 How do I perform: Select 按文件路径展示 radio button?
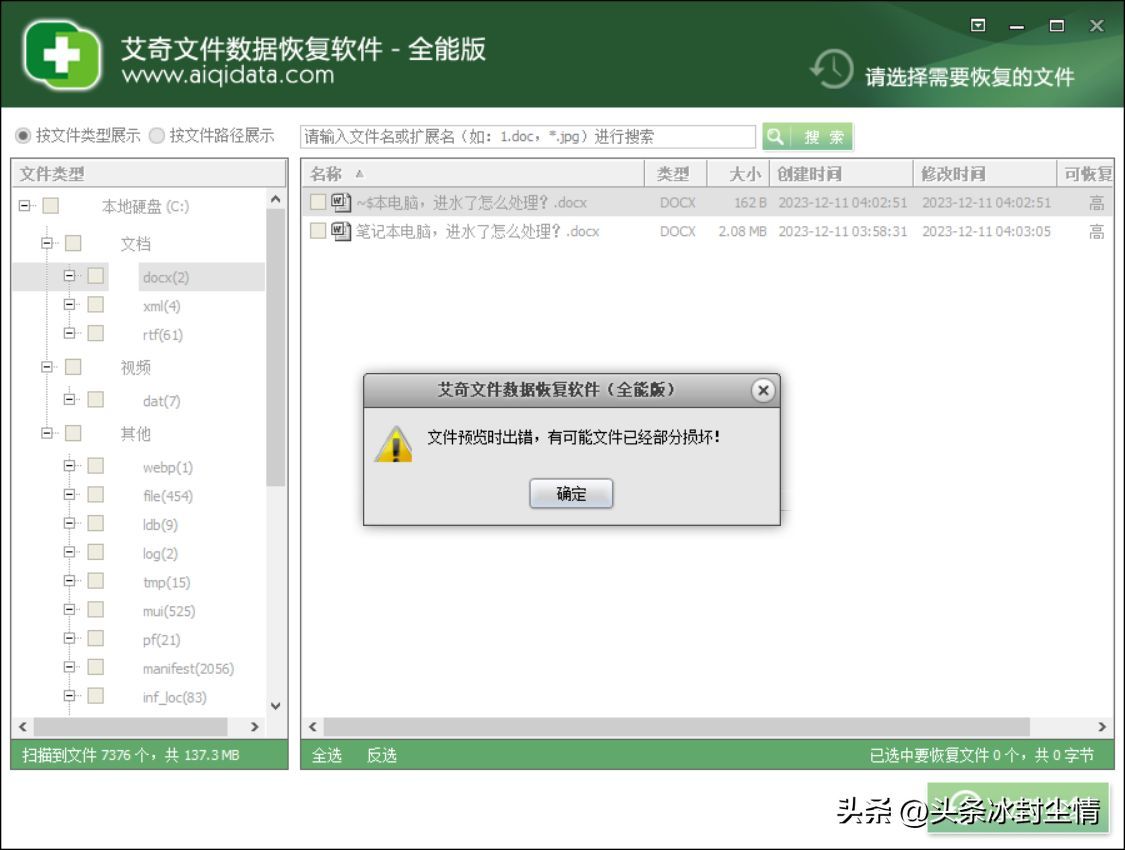tap(156, 136)
